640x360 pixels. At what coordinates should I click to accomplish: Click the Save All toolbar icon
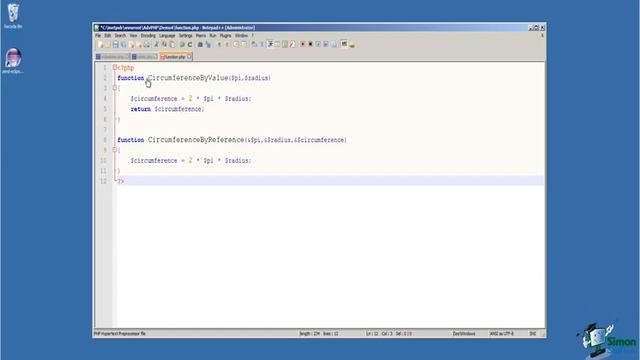(123, 44)
